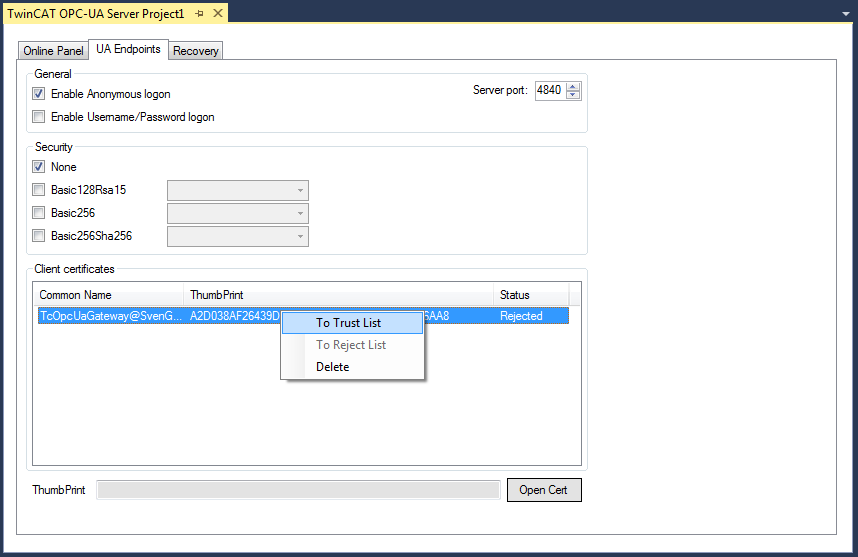Pin the TwinCAT OPC-UA Server Project1 tab

point(199,14)
